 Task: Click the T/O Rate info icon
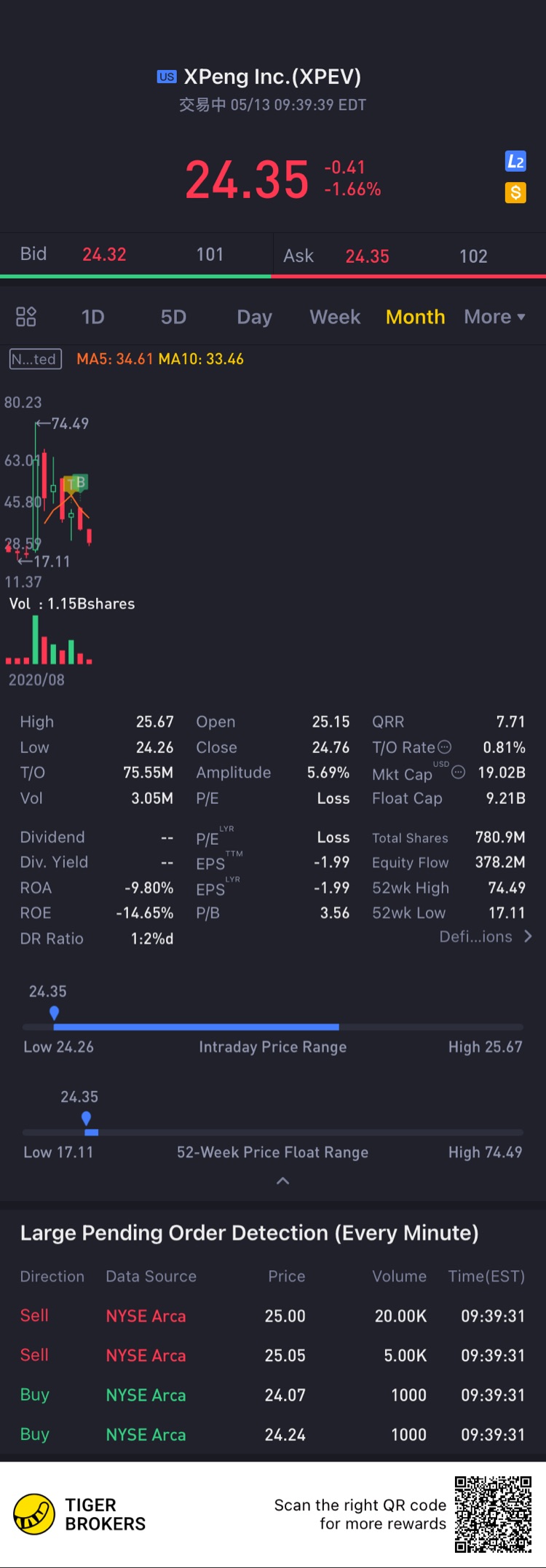click(x=444, y=747)
